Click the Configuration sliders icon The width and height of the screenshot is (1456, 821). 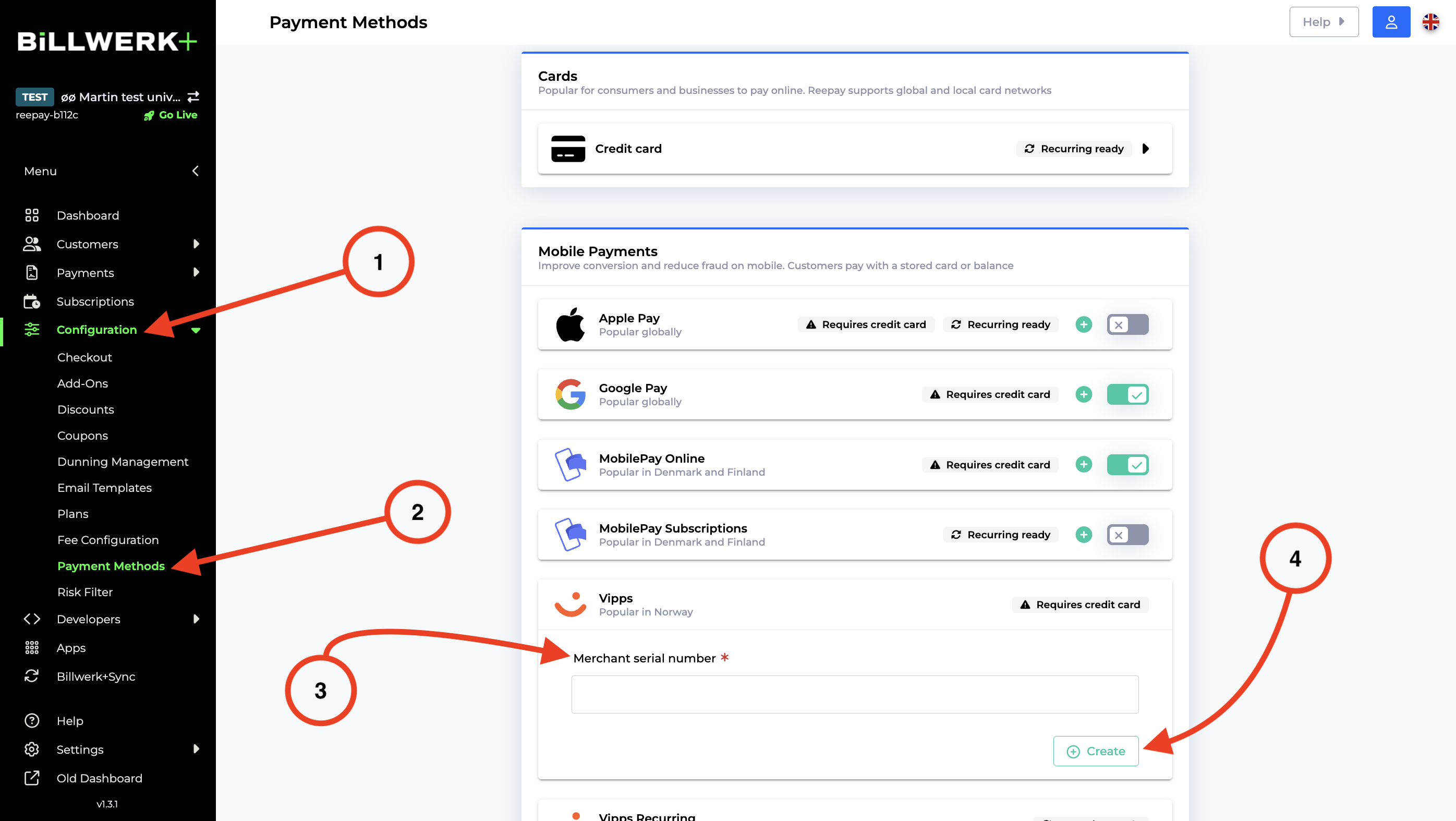click(x=32, y=330)
